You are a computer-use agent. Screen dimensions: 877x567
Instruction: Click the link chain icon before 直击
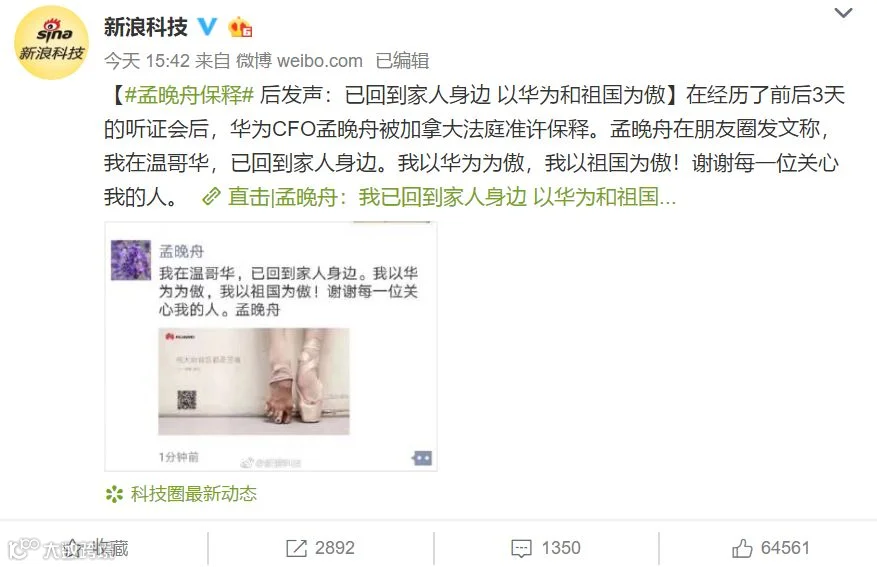[x=211, y=196]
